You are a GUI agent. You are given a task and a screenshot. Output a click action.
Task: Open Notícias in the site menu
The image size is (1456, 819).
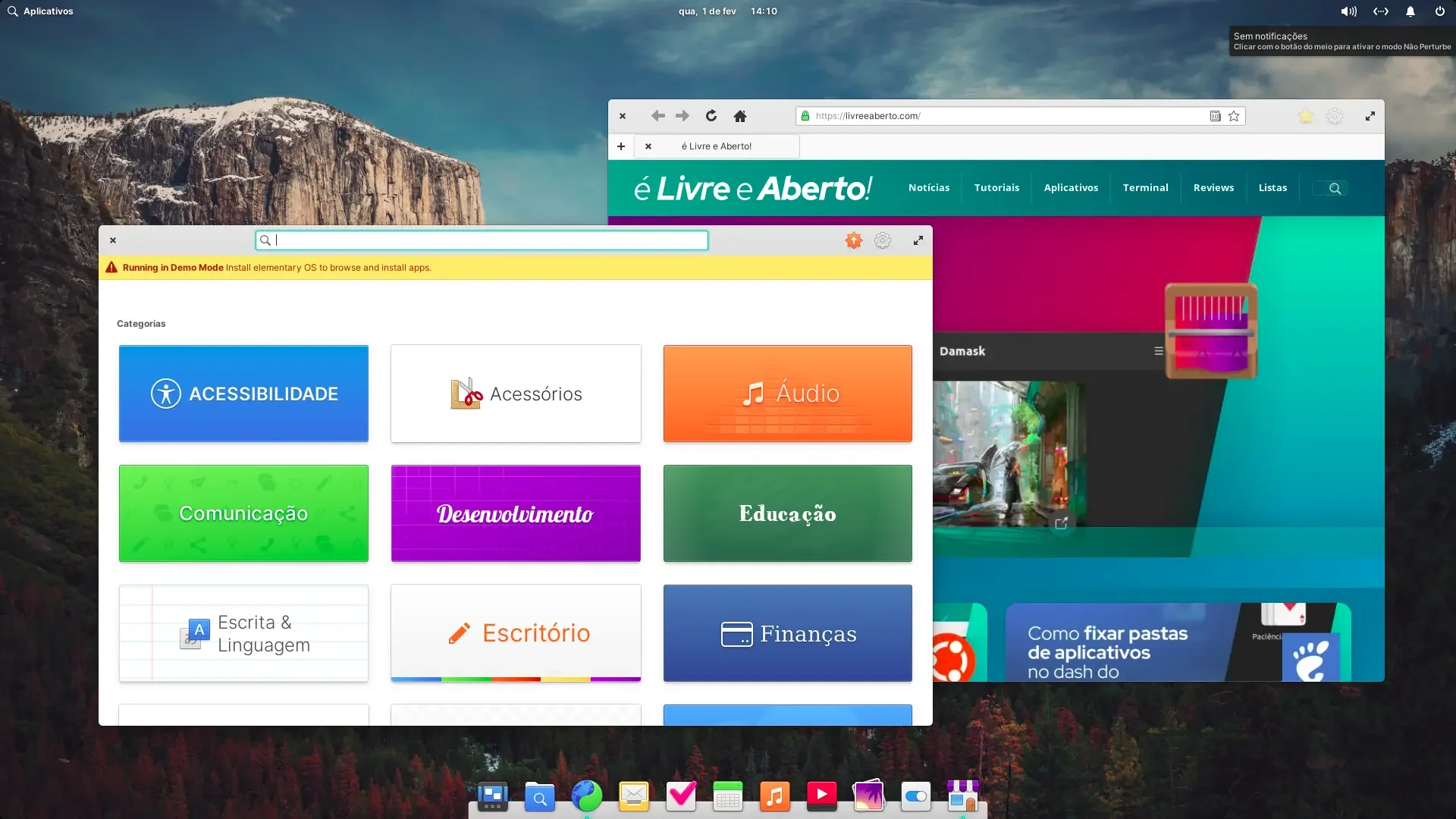(929, 188)
